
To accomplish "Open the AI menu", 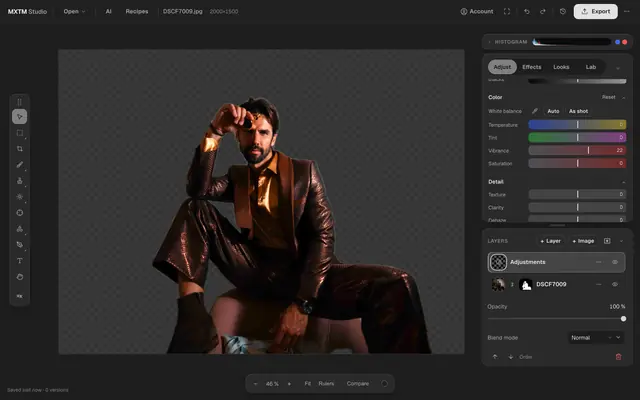I will [109, 11].
